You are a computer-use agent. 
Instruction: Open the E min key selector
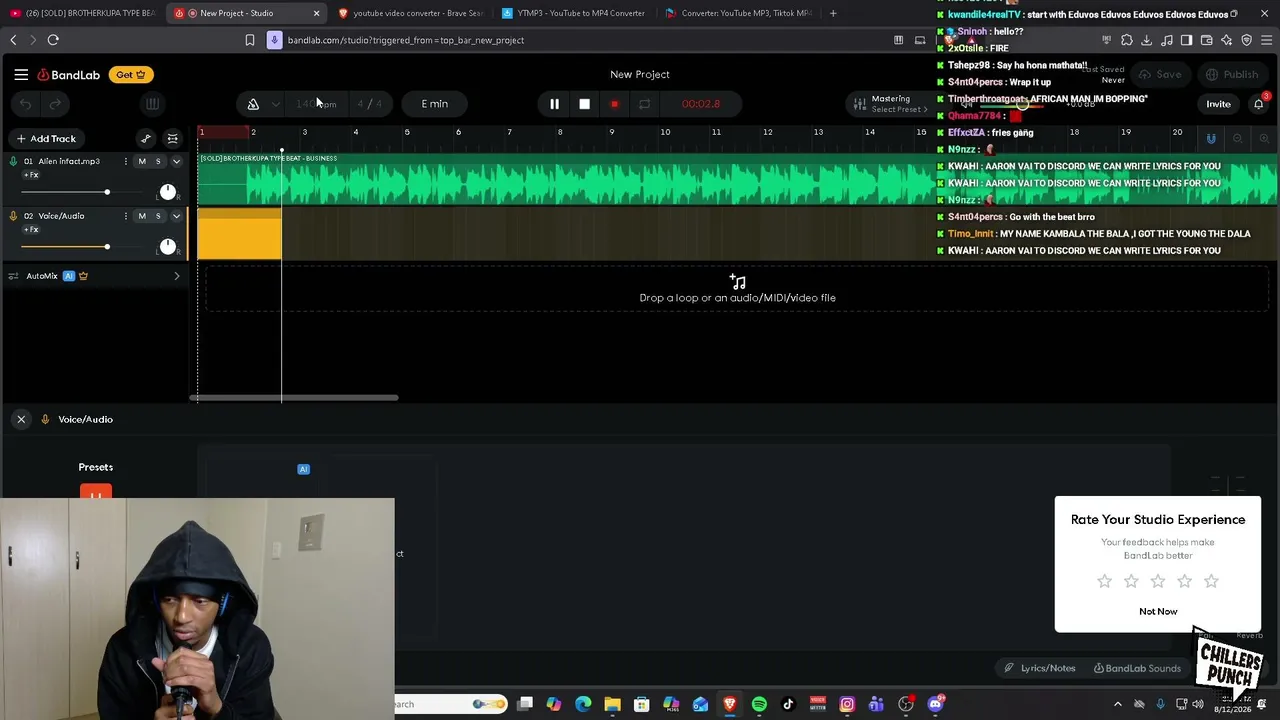[x=435, y=104]
